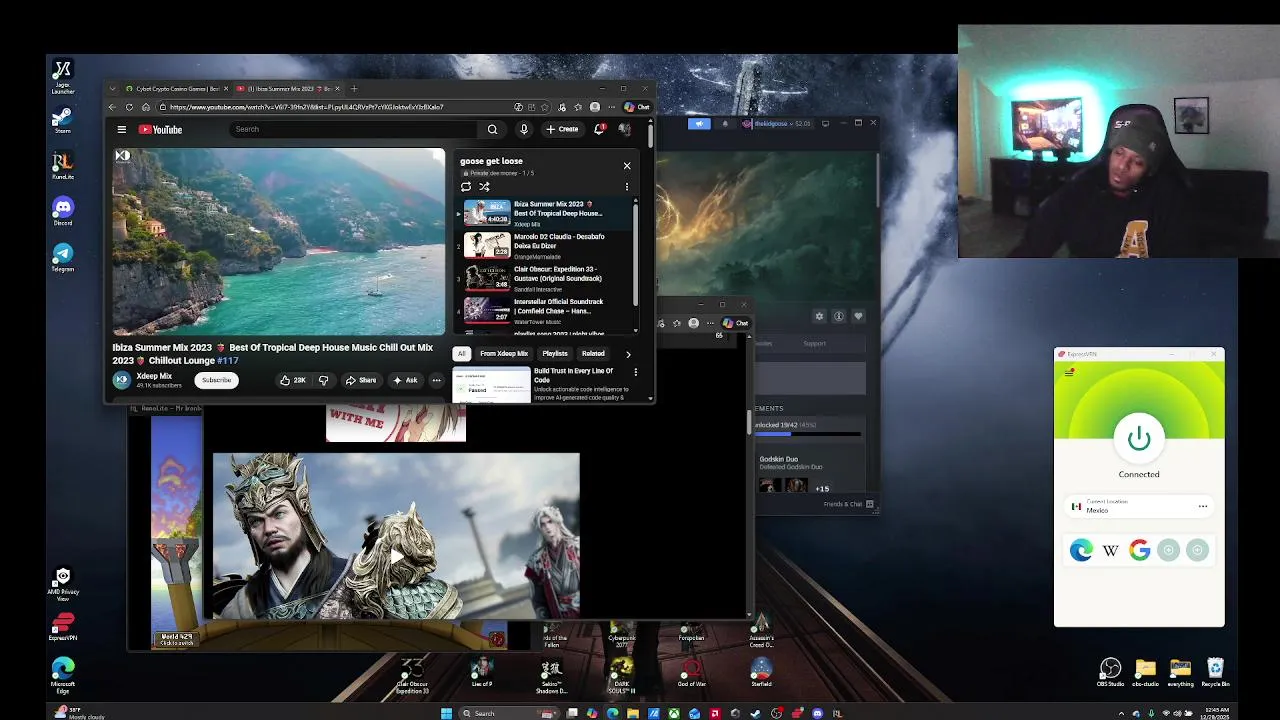The height and width of the screenshot is (720, 1280).
Task: Toggle ExpressVPN power connection button
Action: pos(1139,438)
